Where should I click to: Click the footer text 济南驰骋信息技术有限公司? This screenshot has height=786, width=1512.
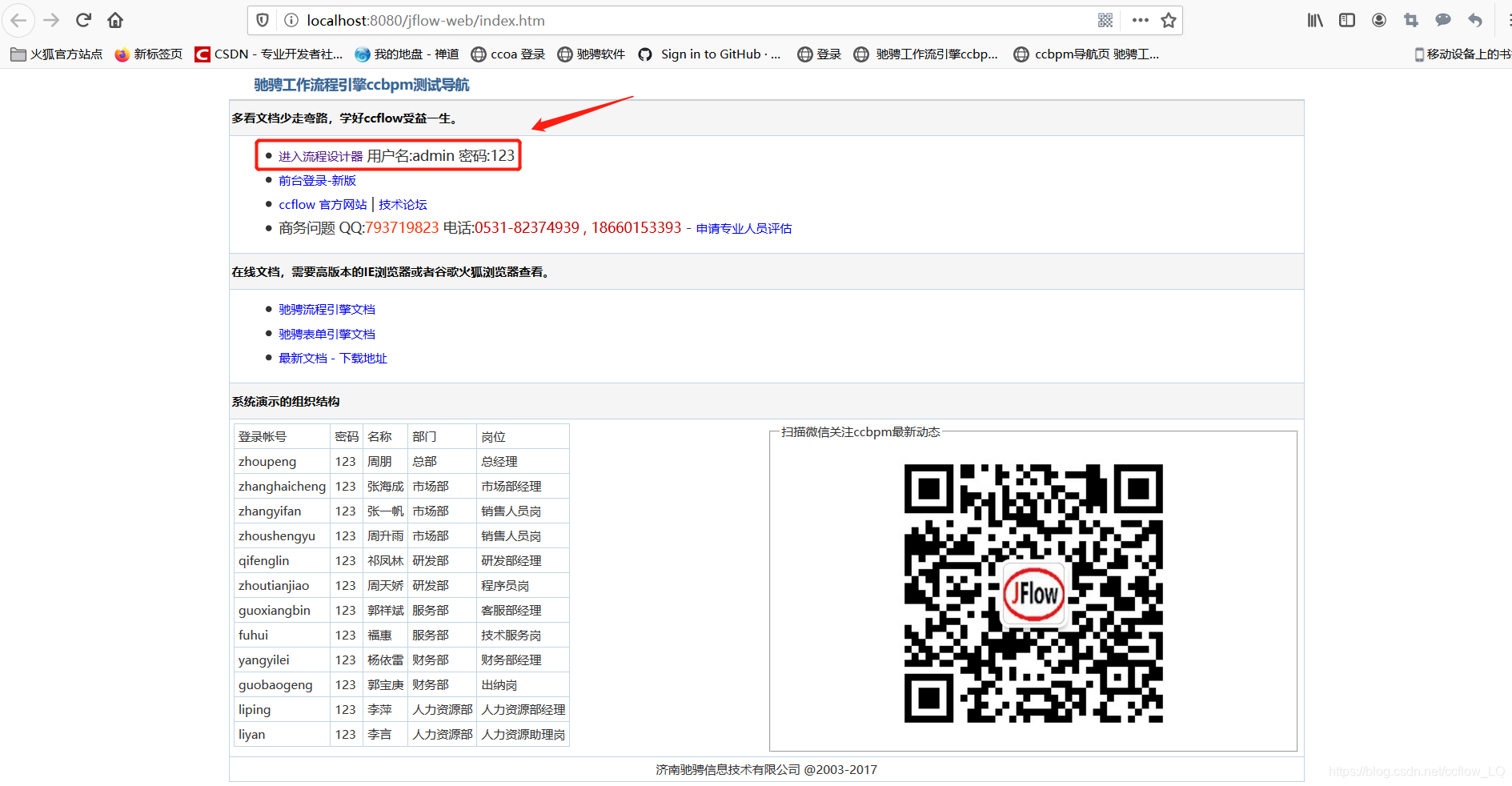pos(728,770)
